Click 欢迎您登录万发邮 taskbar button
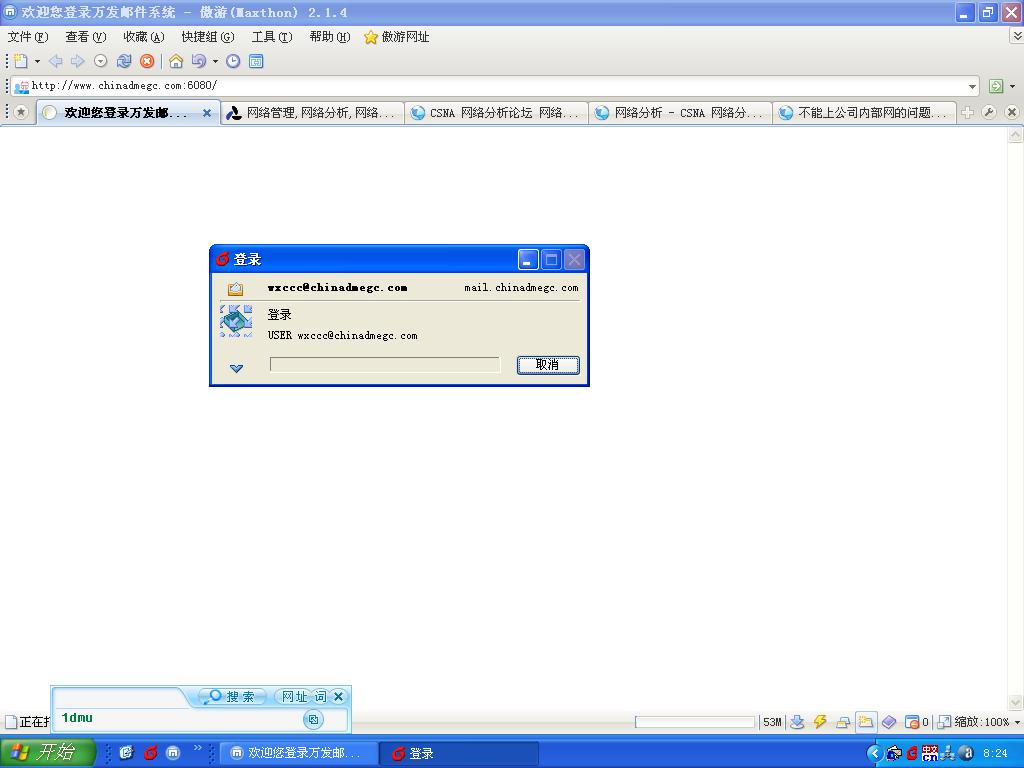The width and height of the screenshot is (1024, 768). click(x=298, y=754)
